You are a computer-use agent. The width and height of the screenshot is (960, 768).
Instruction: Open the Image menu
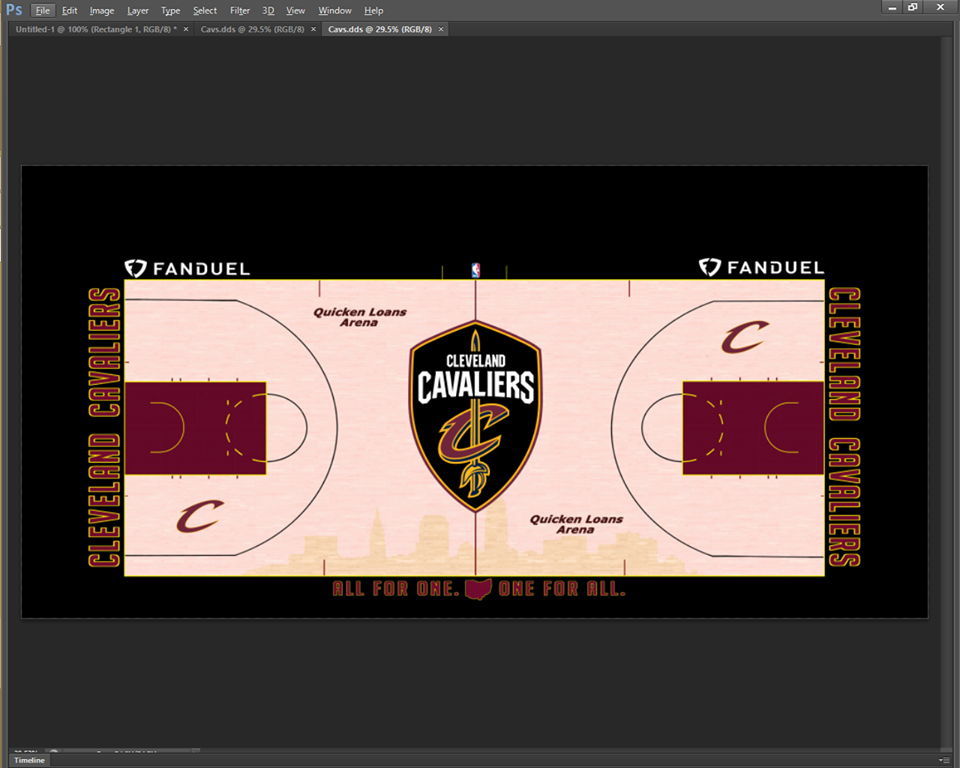(102, 10)
